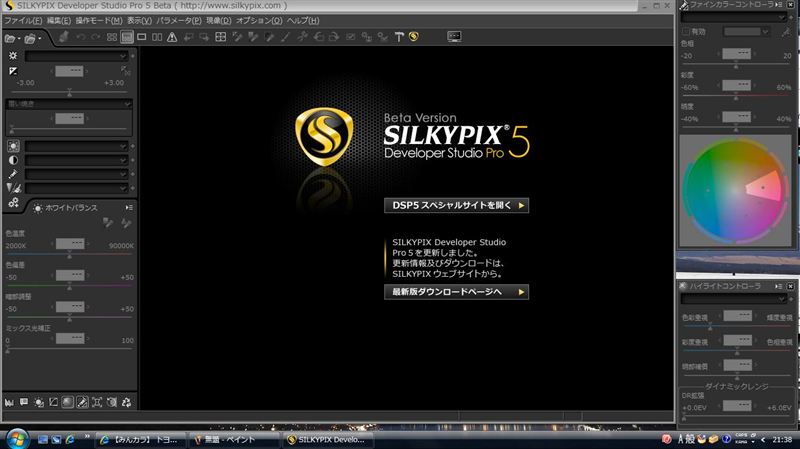Click the 色偏差 value input field

coord(70,276)
